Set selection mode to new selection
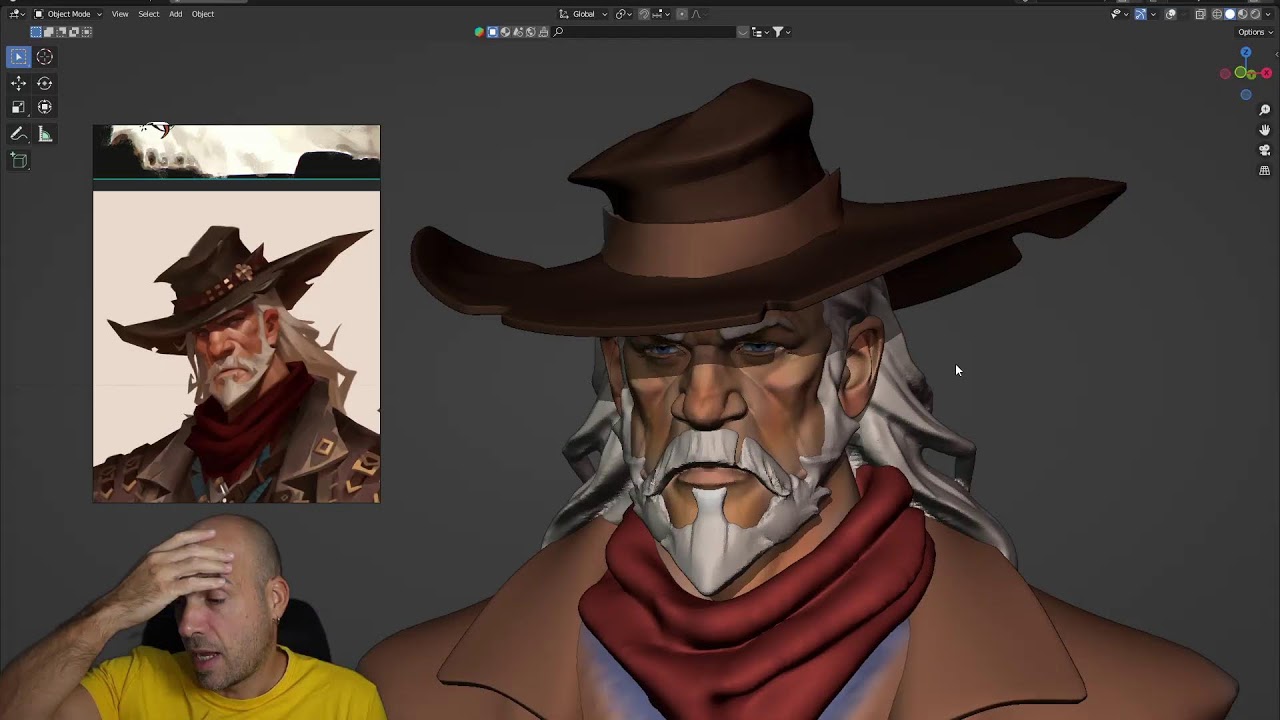This screenshot has width=1280, height=720. coord(36,32)
